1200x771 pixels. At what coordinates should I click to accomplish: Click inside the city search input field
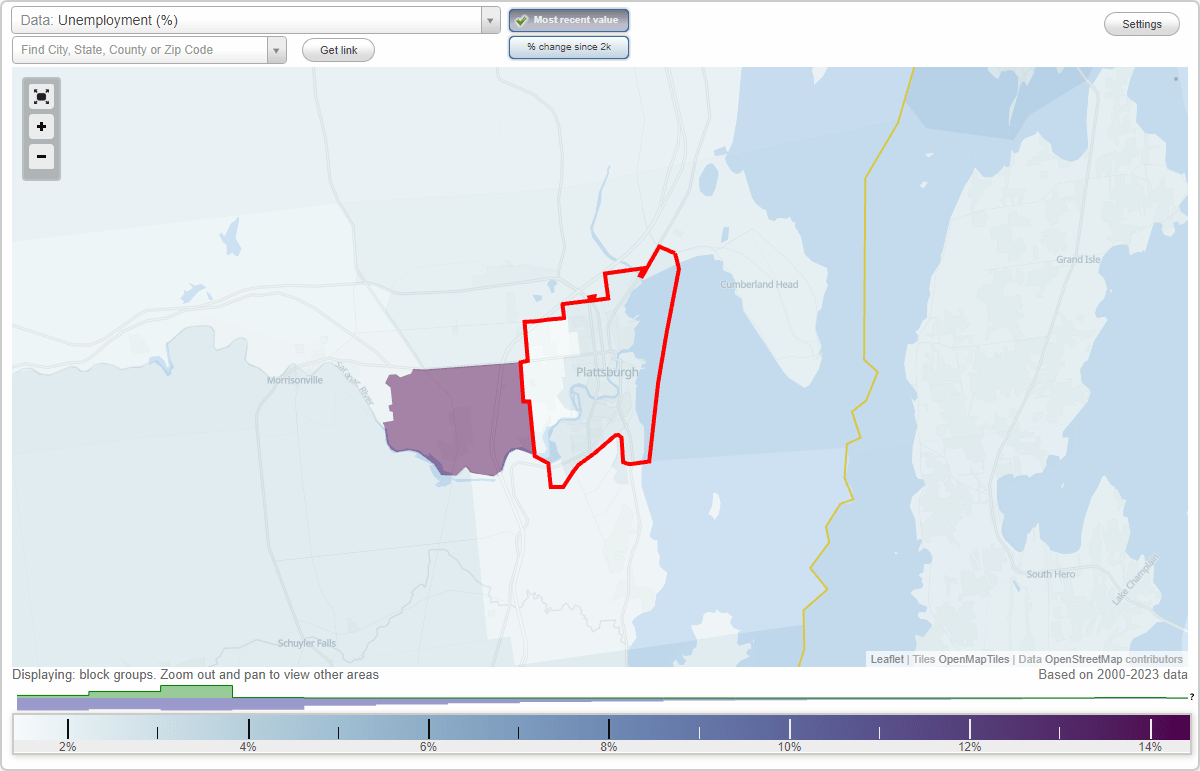[x=140, y=49]
